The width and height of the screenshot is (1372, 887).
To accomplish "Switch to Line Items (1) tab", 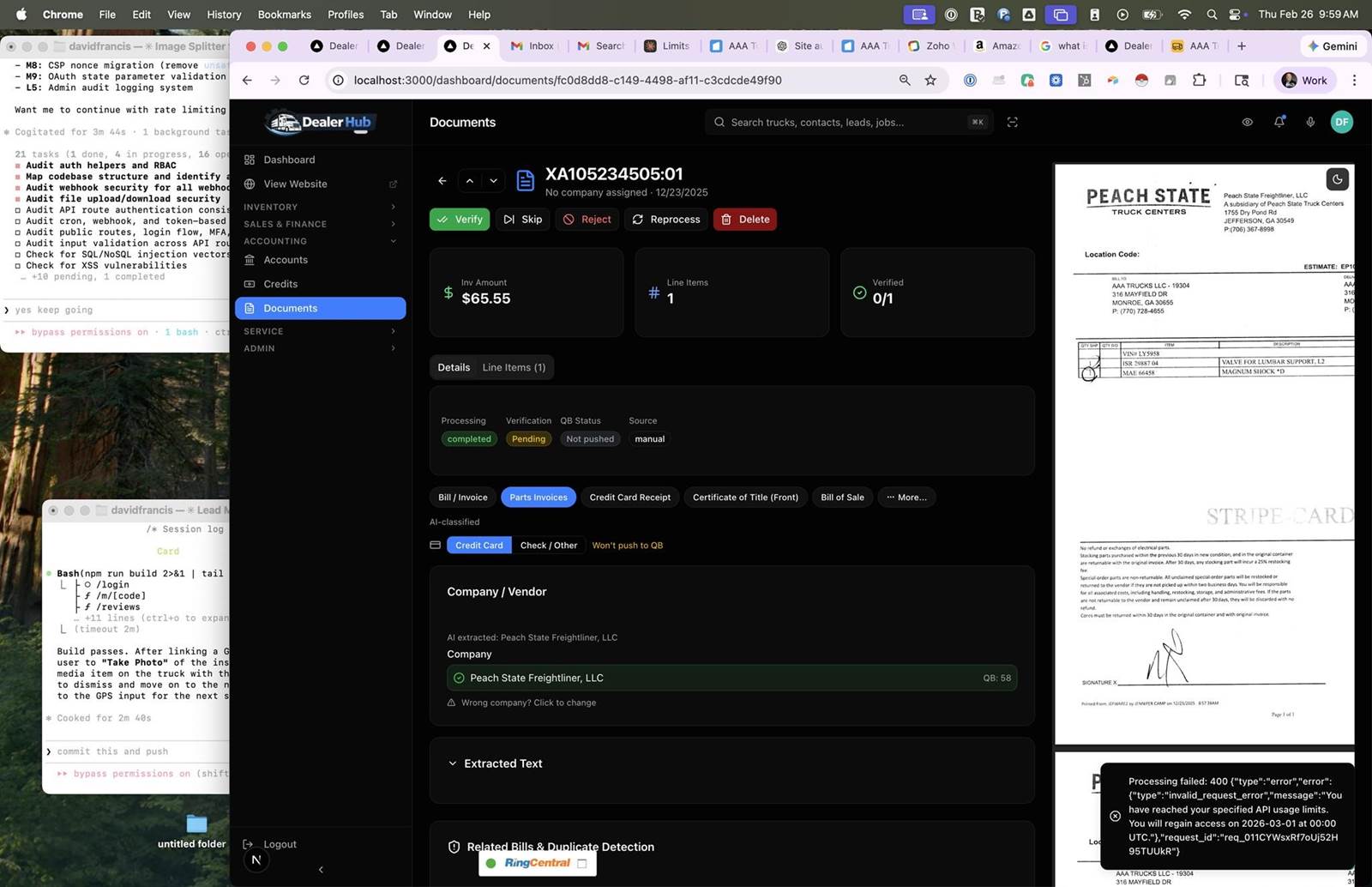I will 513,367.
